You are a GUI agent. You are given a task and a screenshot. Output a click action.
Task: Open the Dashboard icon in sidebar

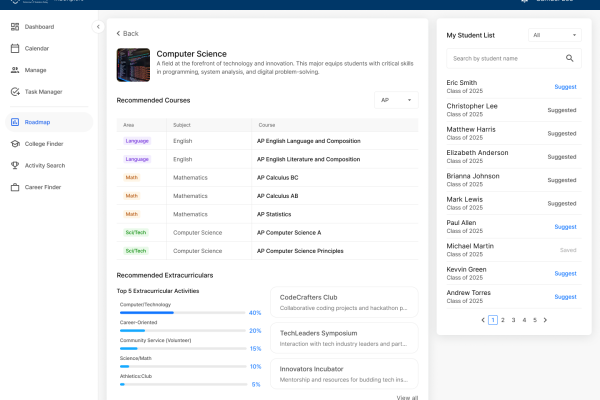(x=15, y=27)
